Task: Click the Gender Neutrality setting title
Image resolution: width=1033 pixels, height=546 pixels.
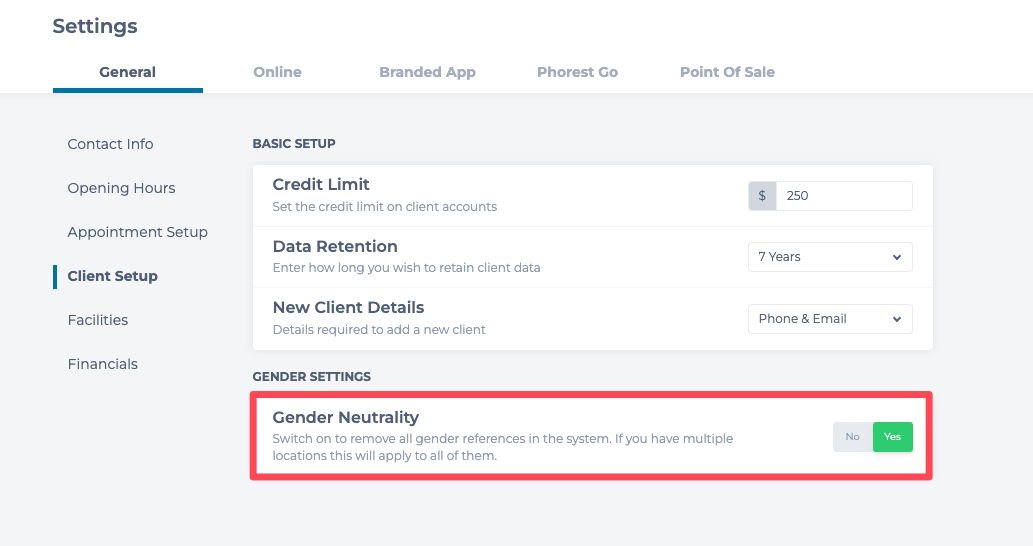Action: coord(345,417)
